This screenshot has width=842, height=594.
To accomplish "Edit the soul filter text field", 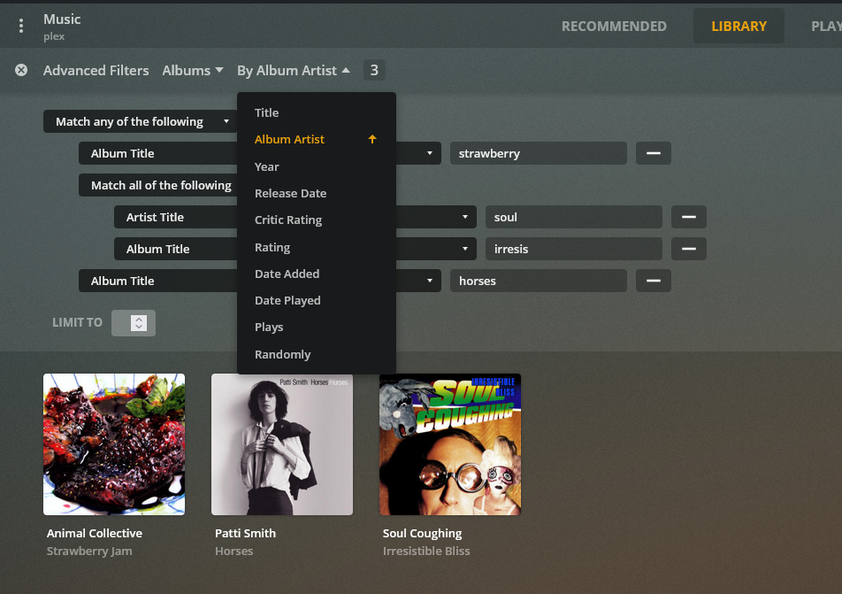I will coord(574,217).
